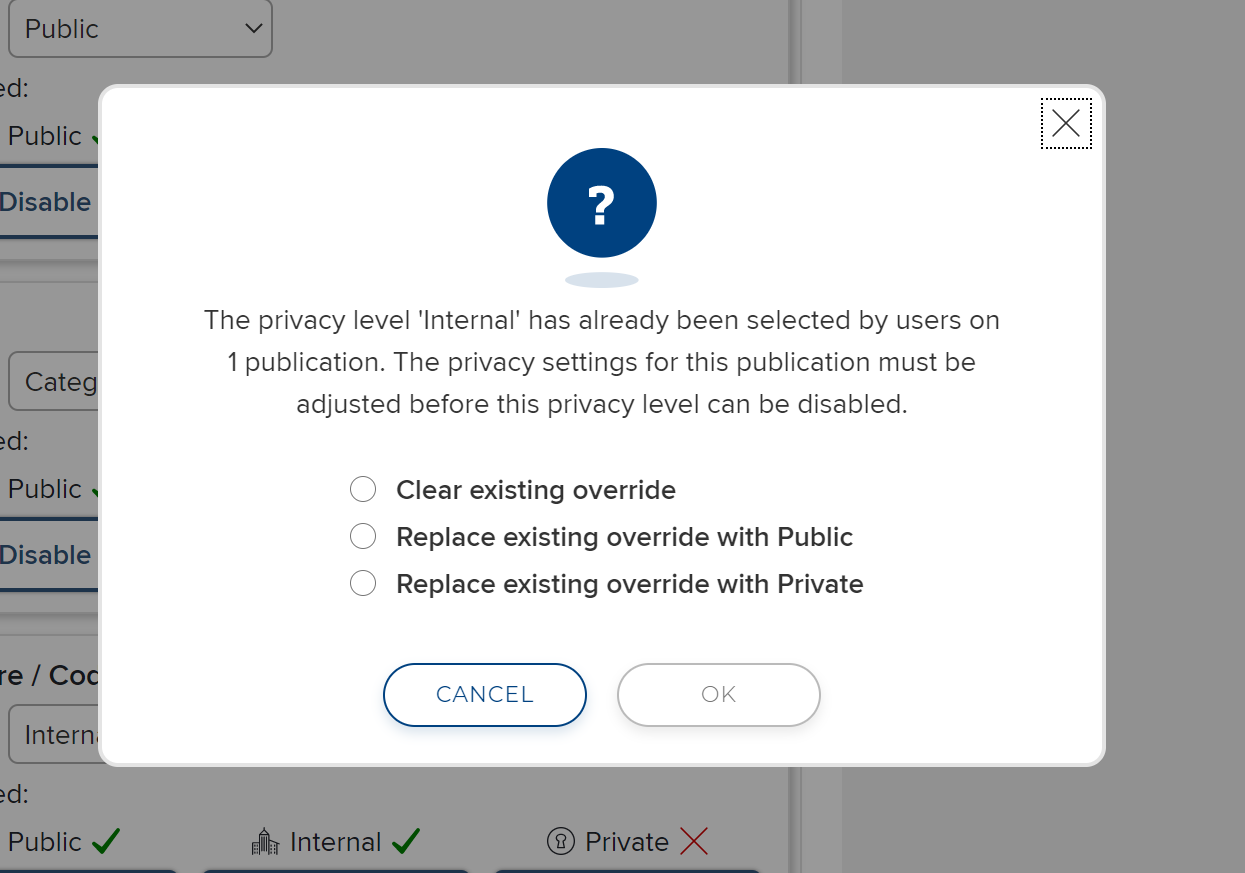The height and width of the screenshot is (873, 1245).
Task: Select the 'Clear existing override' radio button
Action: (x=363, y=490)
